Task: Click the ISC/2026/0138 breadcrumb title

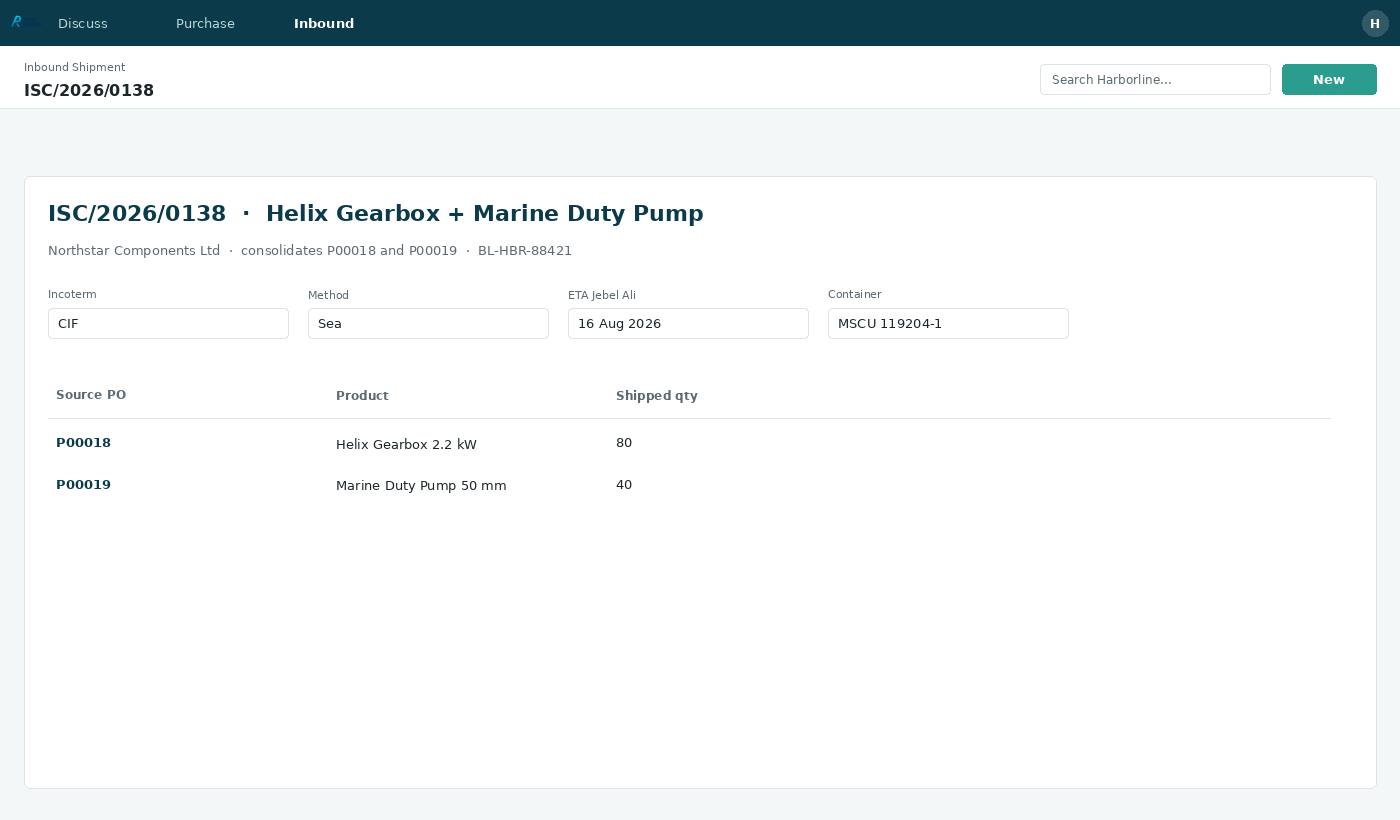Action: [x=89, y=90]
